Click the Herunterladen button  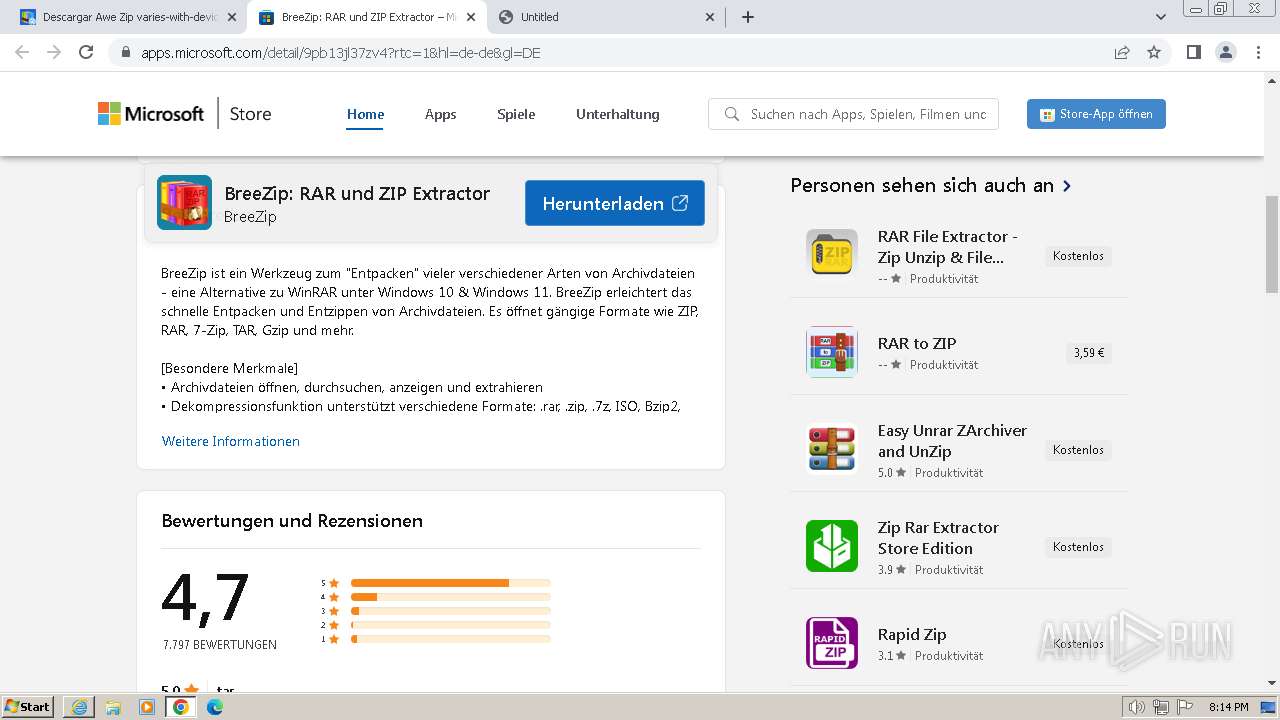(x=615, y=203)
